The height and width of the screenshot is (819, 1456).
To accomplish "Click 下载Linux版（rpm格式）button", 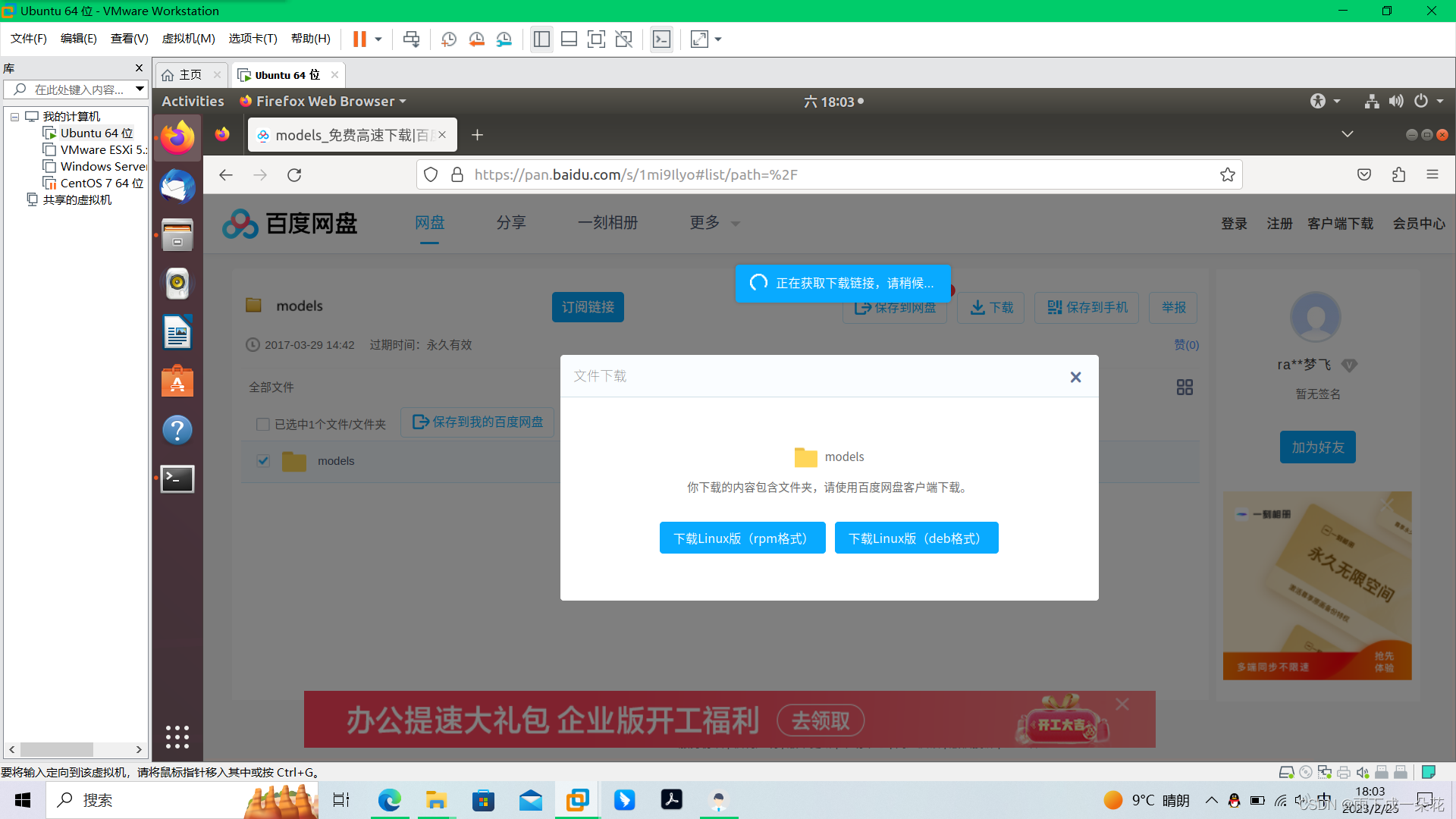I will [x=742, y=538].
